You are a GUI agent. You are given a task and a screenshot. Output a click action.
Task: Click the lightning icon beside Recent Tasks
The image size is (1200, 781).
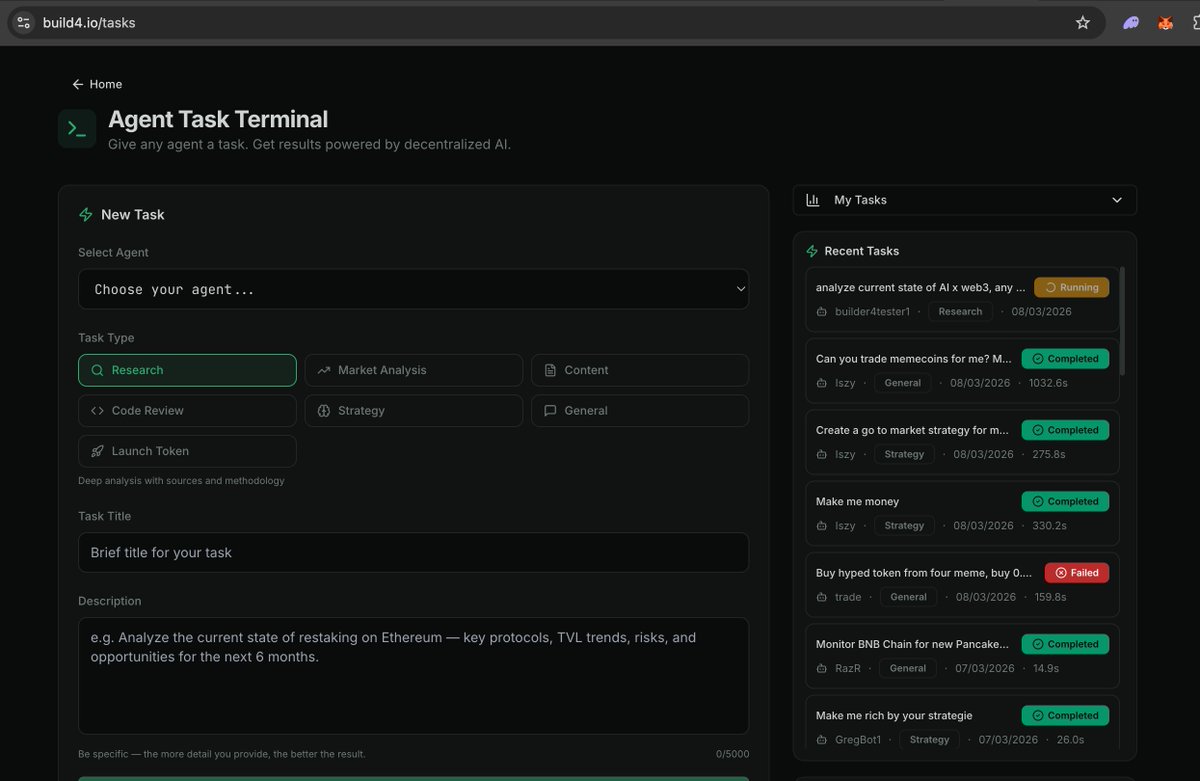point(812,251)
